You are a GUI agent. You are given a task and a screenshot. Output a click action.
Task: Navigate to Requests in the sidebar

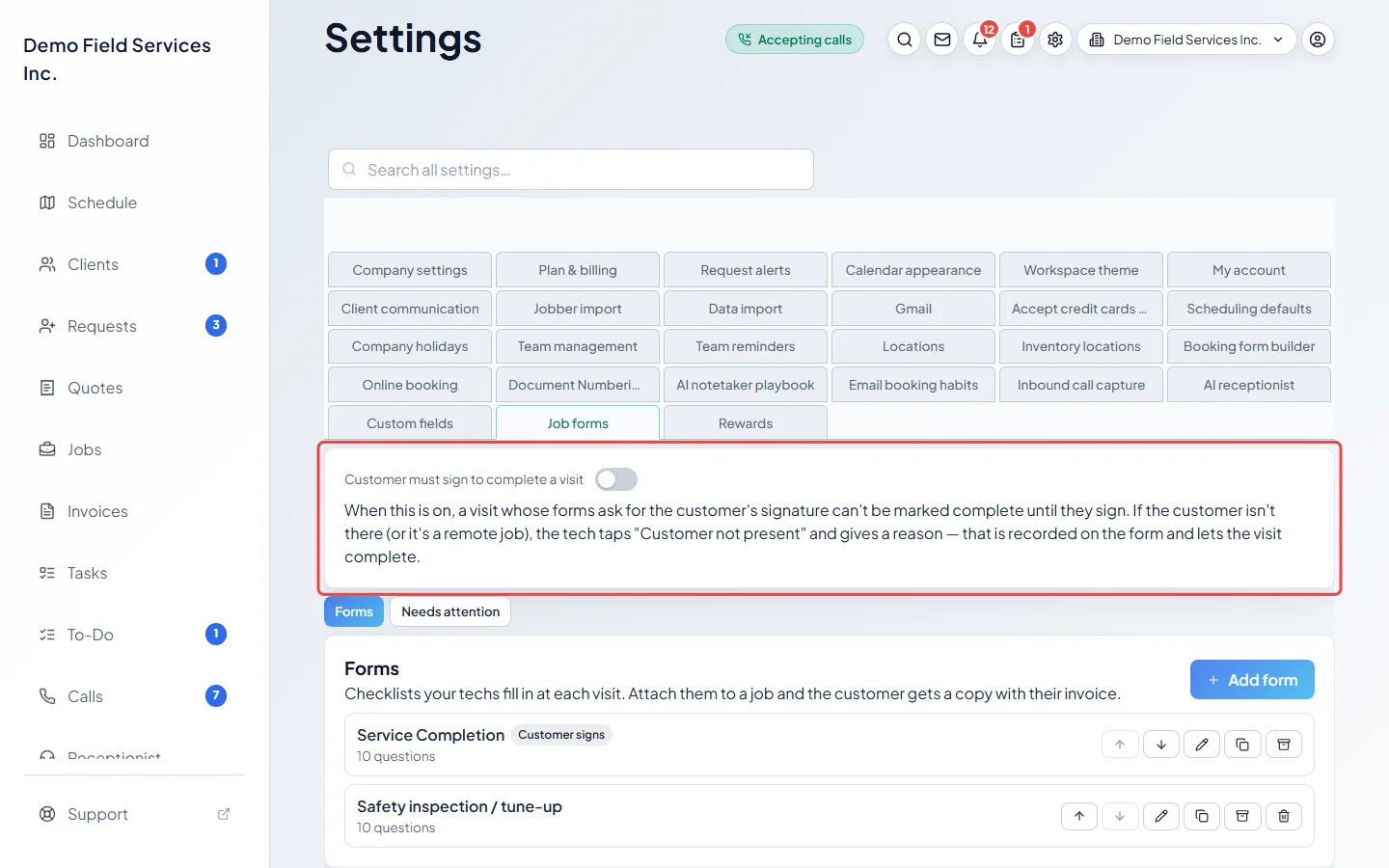[135, 326]
